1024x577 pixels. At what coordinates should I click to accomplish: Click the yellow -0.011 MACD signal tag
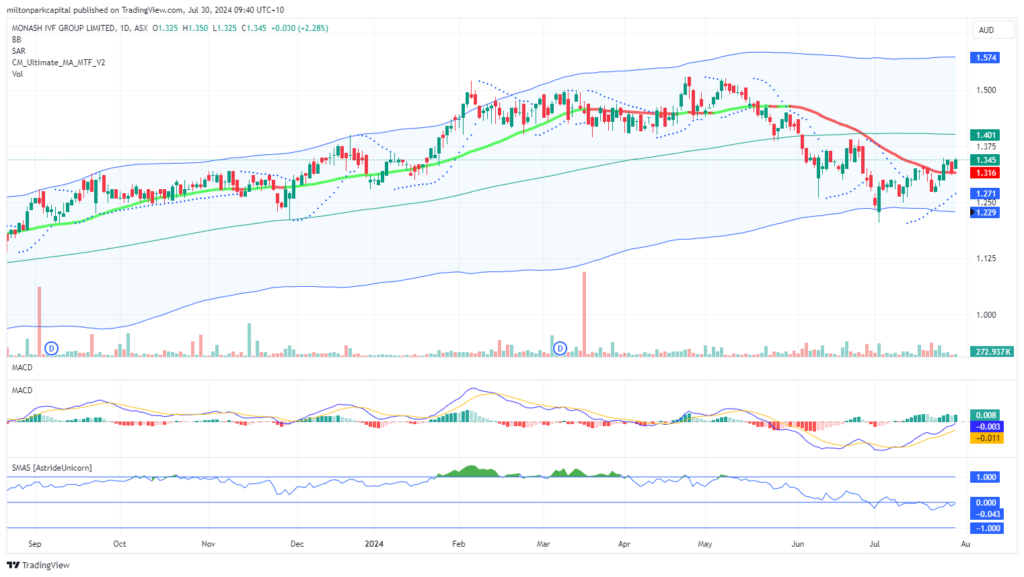987,438
